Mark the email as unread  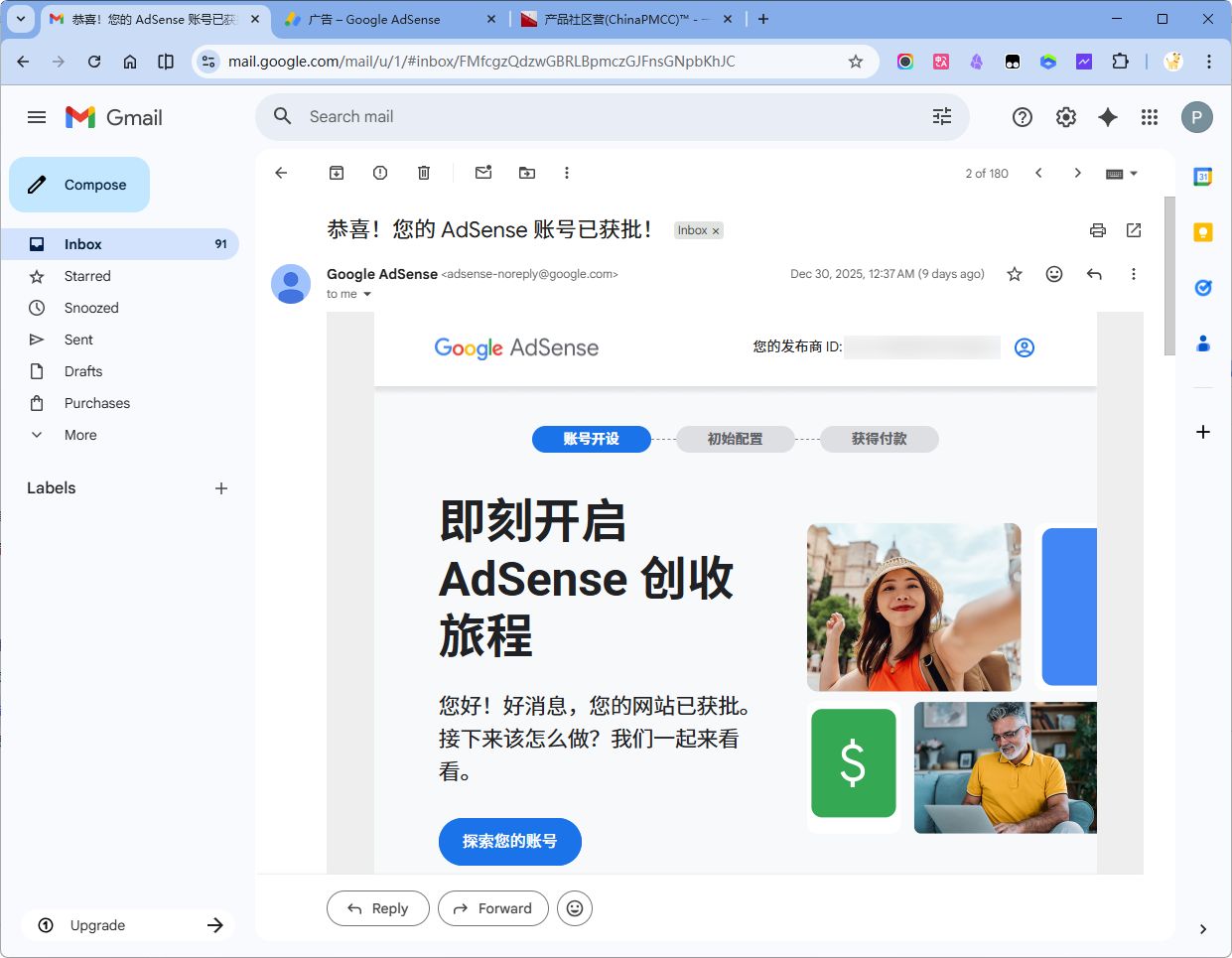click(x=483, y=173)
